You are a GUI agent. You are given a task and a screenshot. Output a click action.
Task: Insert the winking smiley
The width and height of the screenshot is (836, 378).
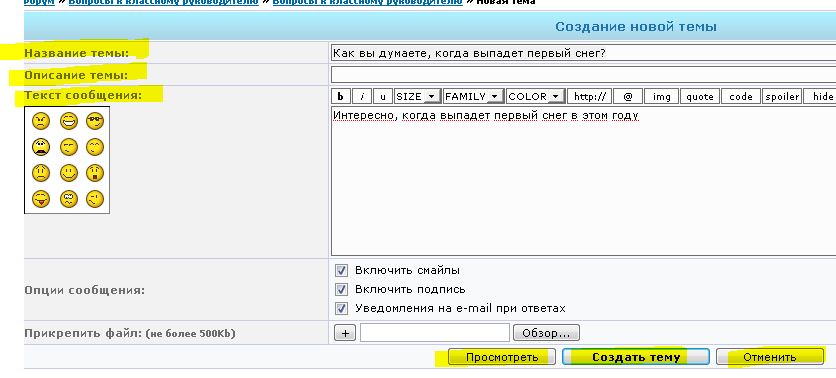95,199
